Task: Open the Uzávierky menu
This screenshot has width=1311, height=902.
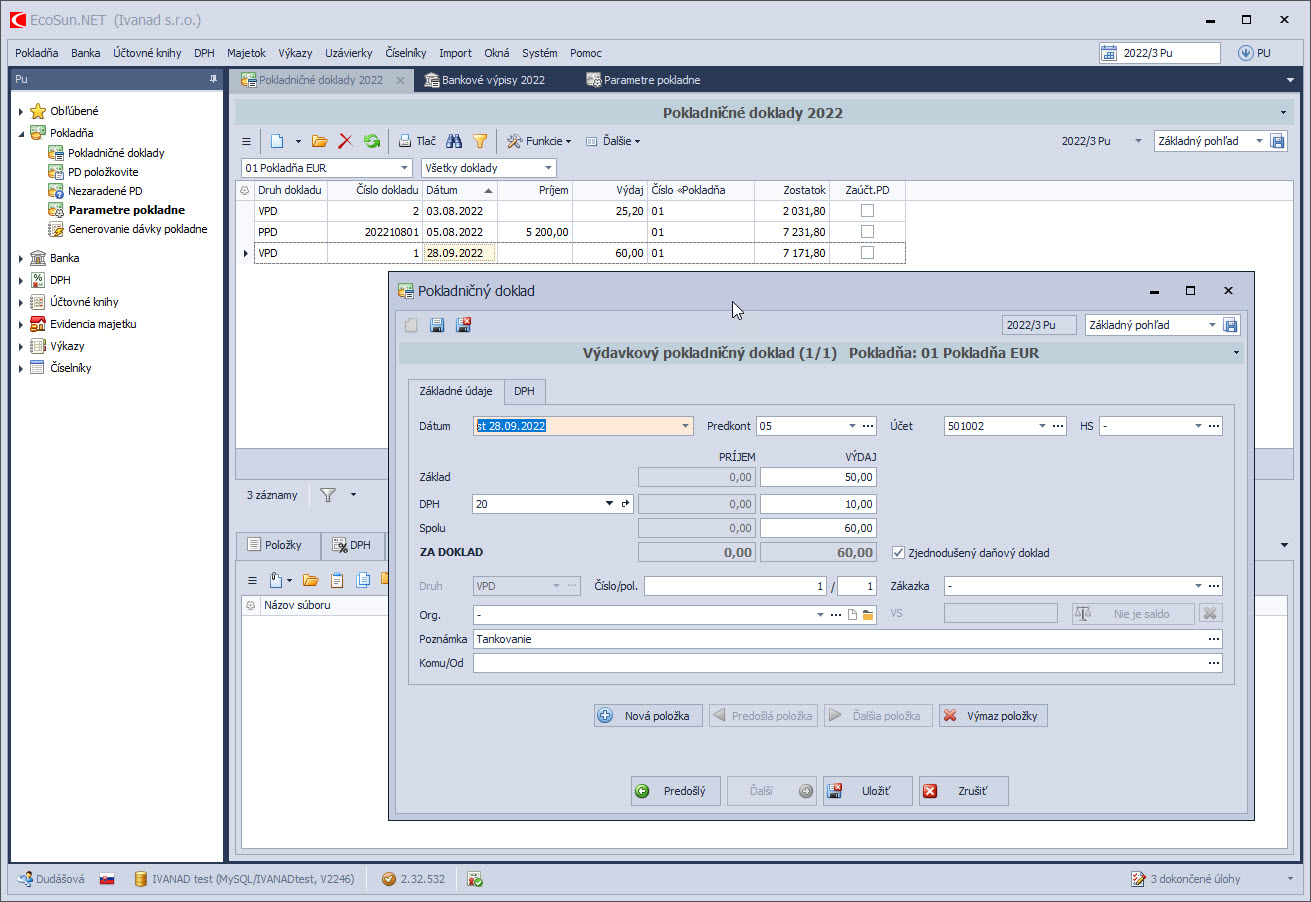Action: click(x=348, y=53)
